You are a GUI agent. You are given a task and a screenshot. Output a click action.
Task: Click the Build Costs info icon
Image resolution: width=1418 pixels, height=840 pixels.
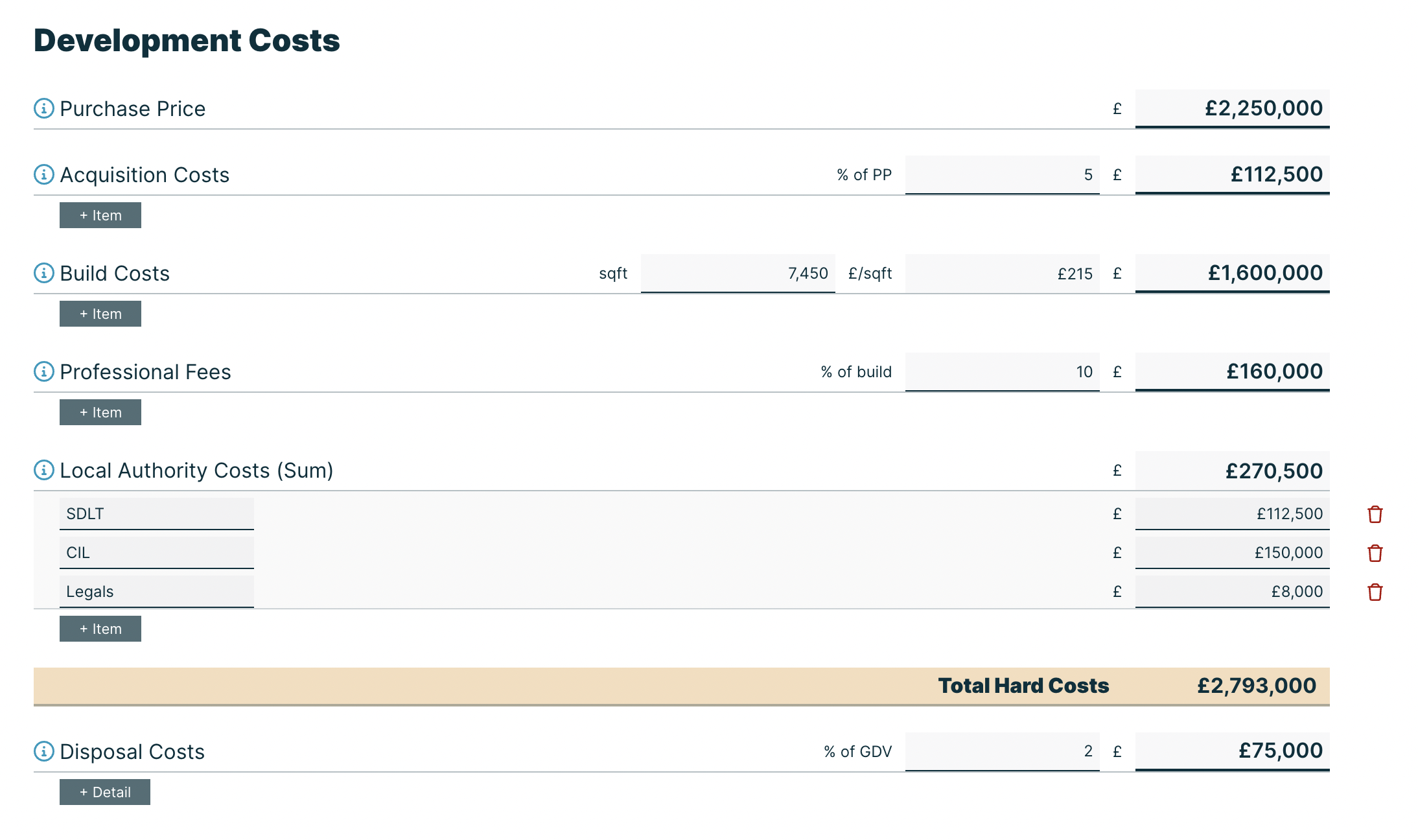pos(43,274)
